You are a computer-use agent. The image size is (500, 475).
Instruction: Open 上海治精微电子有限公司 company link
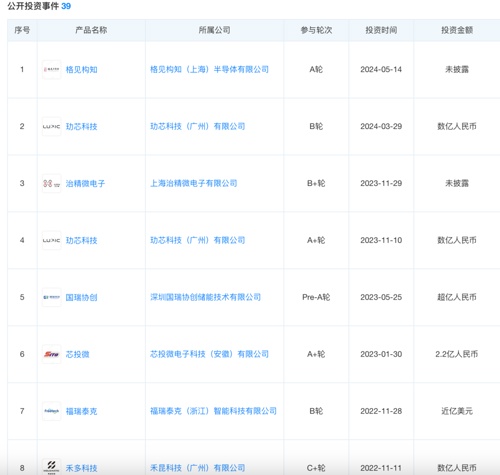coord(194,183)
